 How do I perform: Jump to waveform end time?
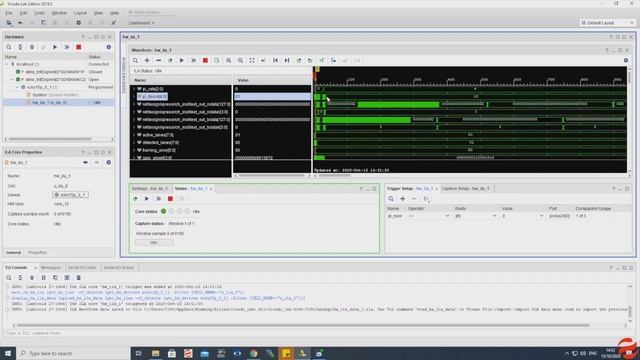point(287,60)
